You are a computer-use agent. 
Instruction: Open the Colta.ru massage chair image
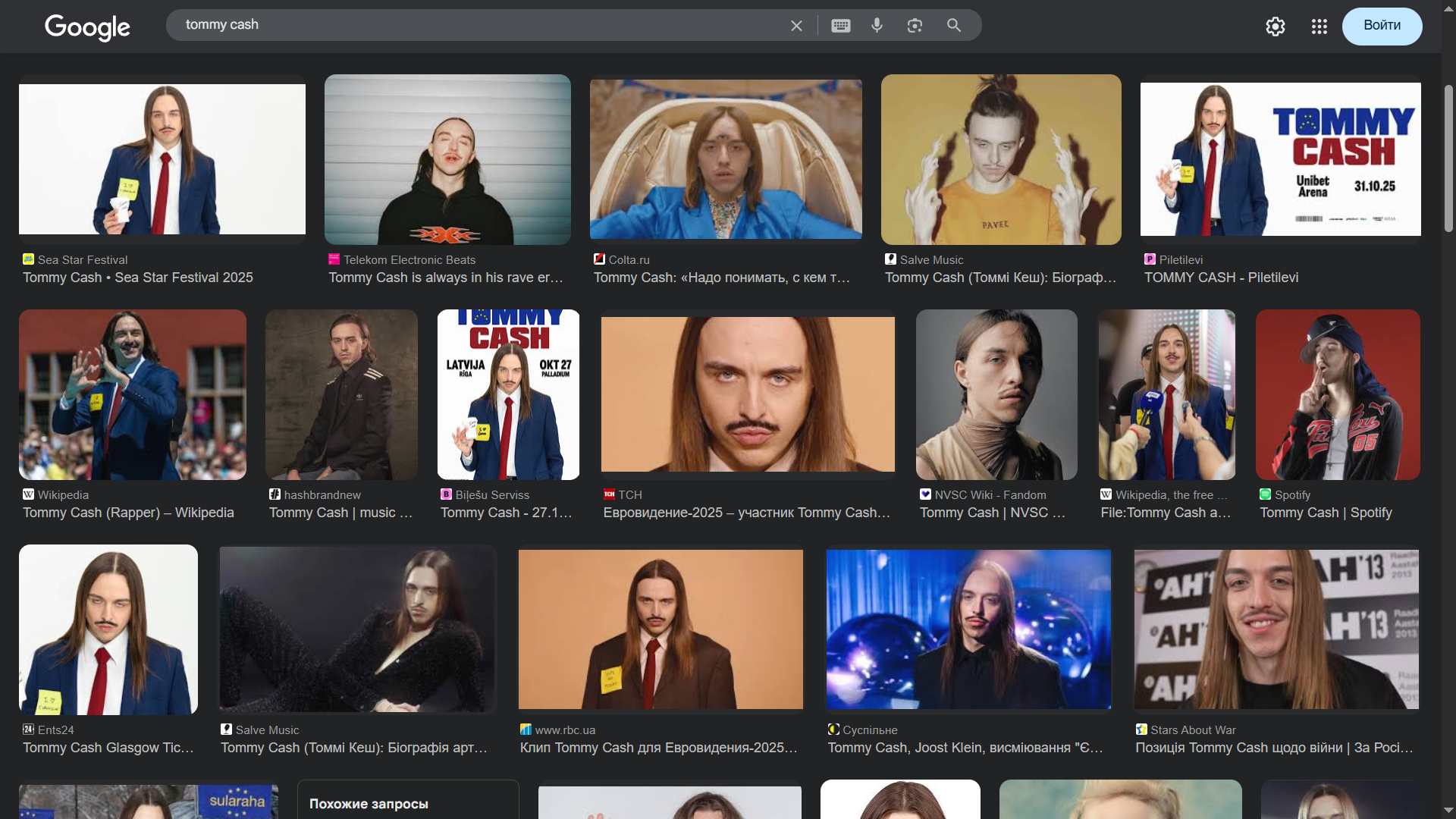click(x=726, y=159)
